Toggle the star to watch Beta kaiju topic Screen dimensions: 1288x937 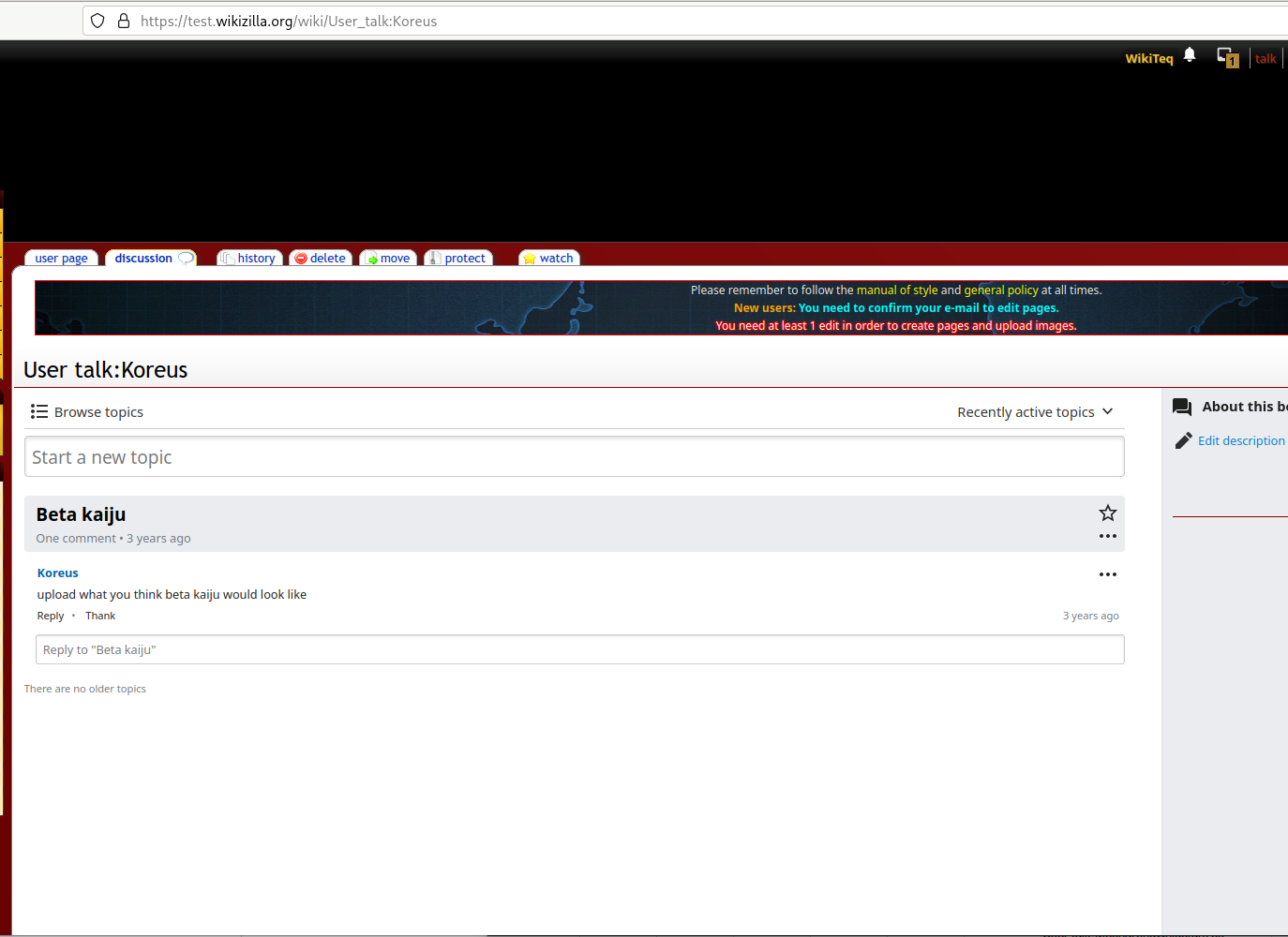(1108, 513)
